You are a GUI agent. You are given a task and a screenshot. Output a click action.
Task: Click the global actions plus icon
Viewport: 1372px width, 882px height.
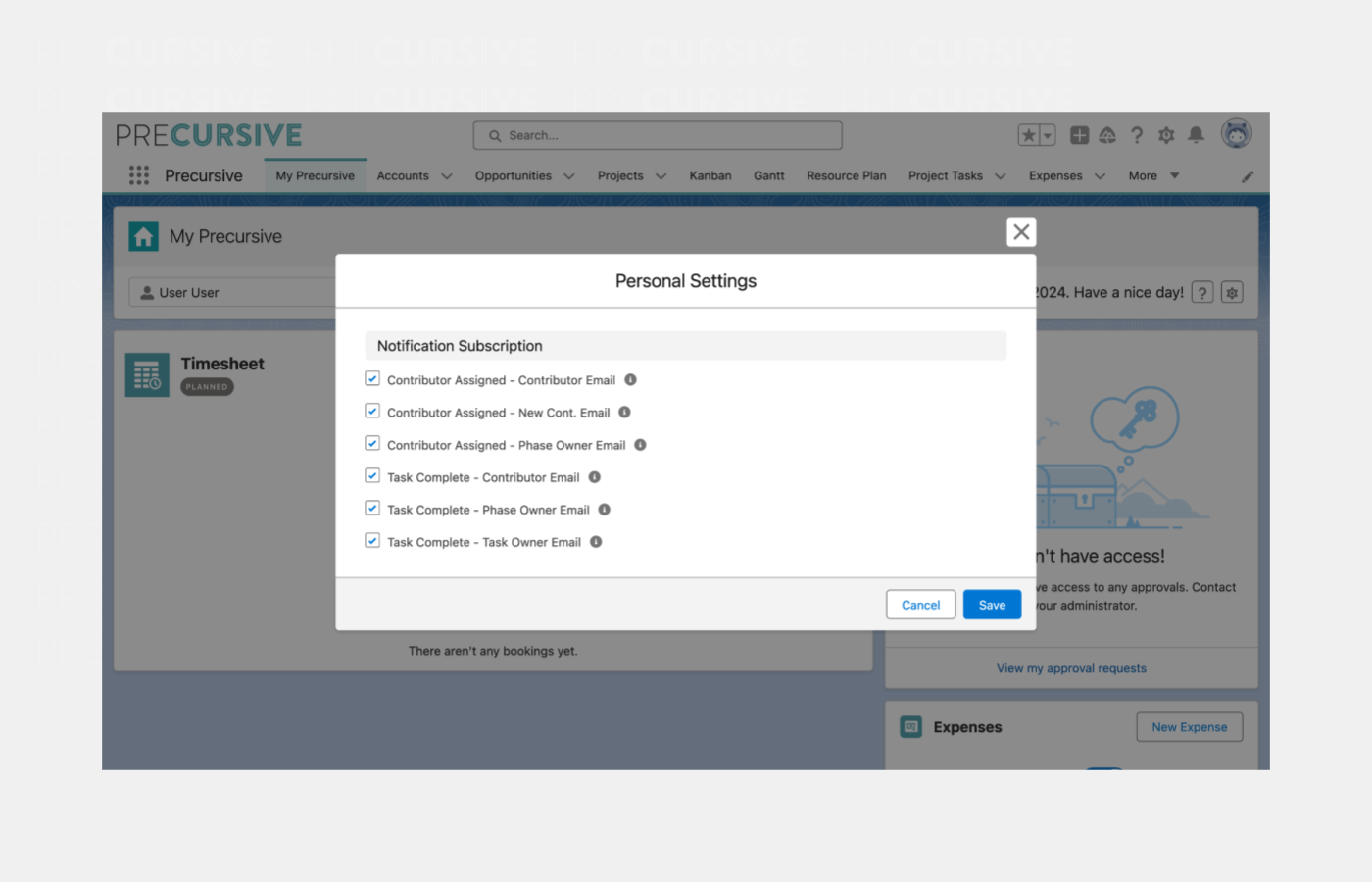pyautogui.click(x=1079, y=135)
